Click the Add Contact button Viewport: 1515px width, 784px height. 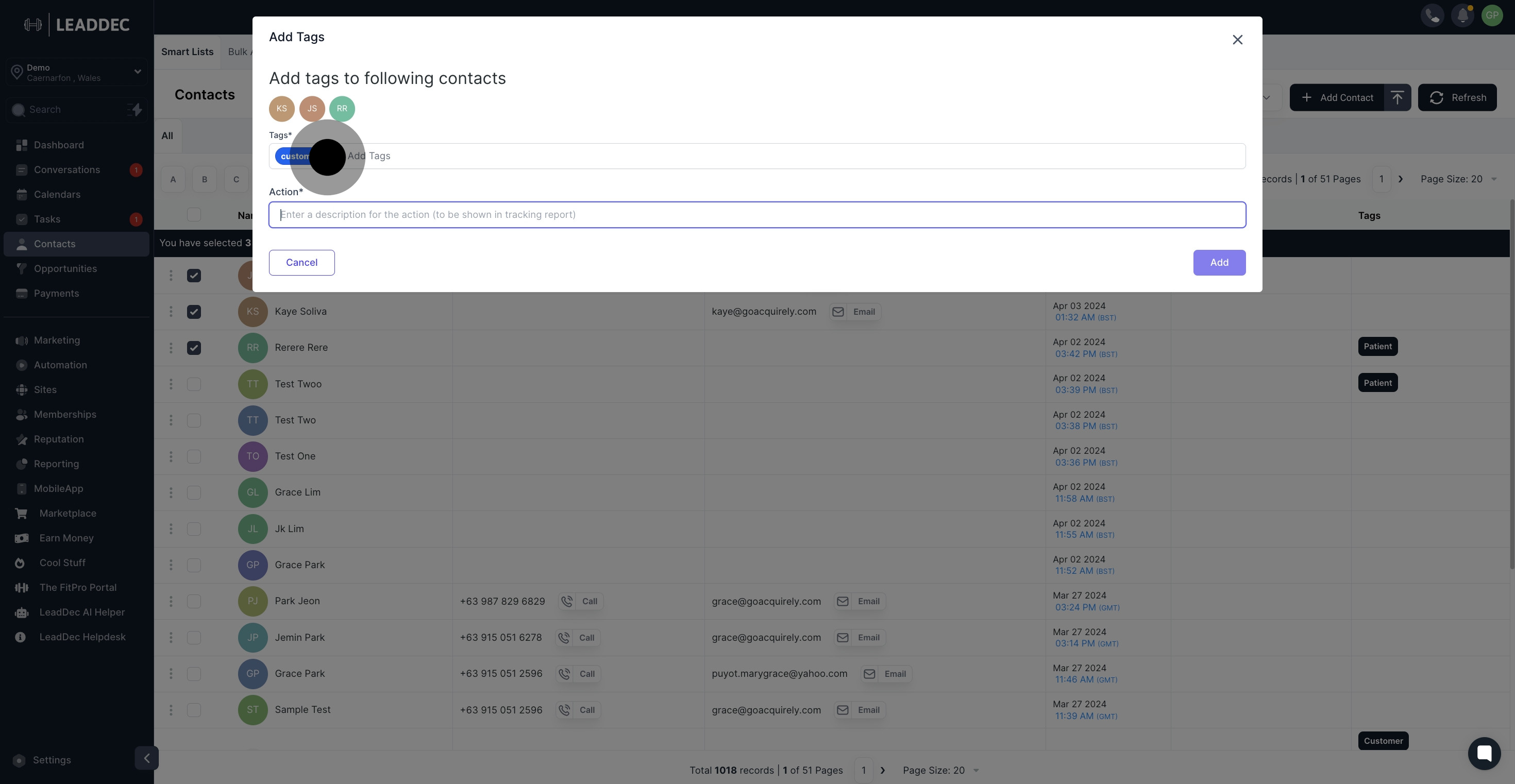tap(1337, 97)
